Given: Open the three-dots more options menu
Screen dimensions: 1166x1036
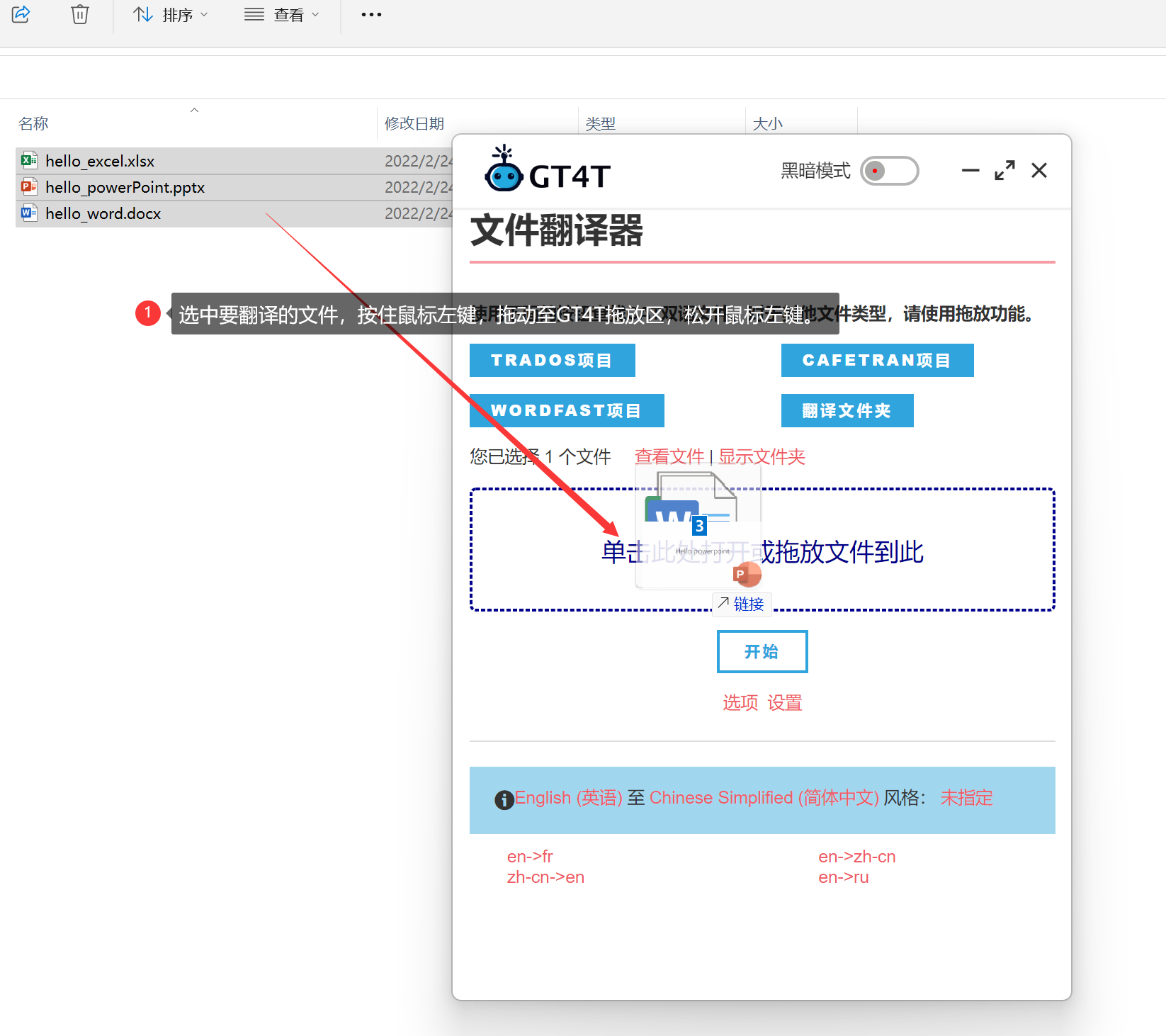Looking at the screenshot, I should click(x=371, y=14).
